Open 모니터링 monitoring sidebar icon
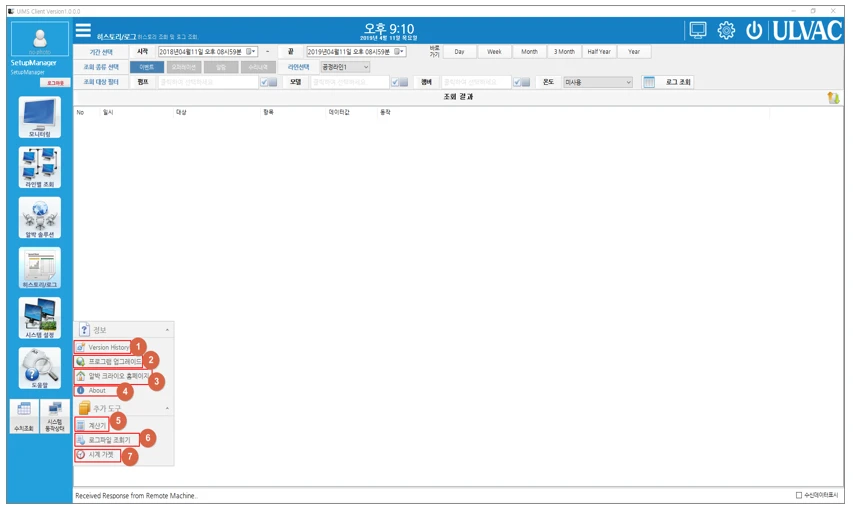Image resolution: width=853 pixels, height=509 pixels. [x=40, y=117]
